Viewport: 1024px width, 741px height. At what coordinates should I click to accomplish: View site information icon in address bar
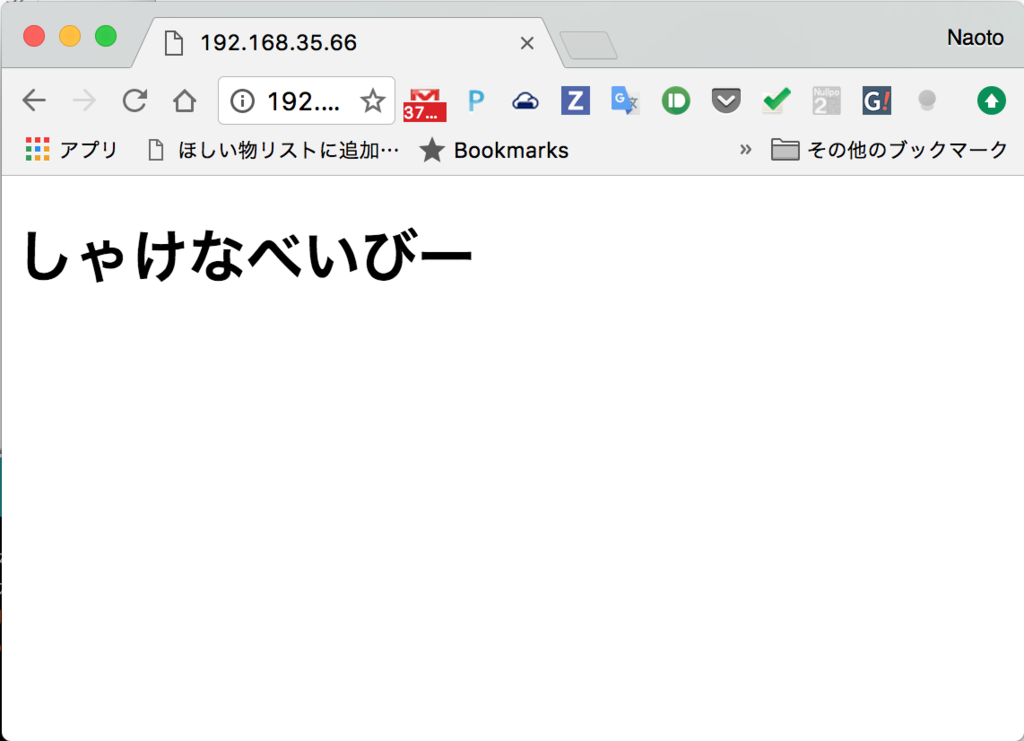pos(242,101)
